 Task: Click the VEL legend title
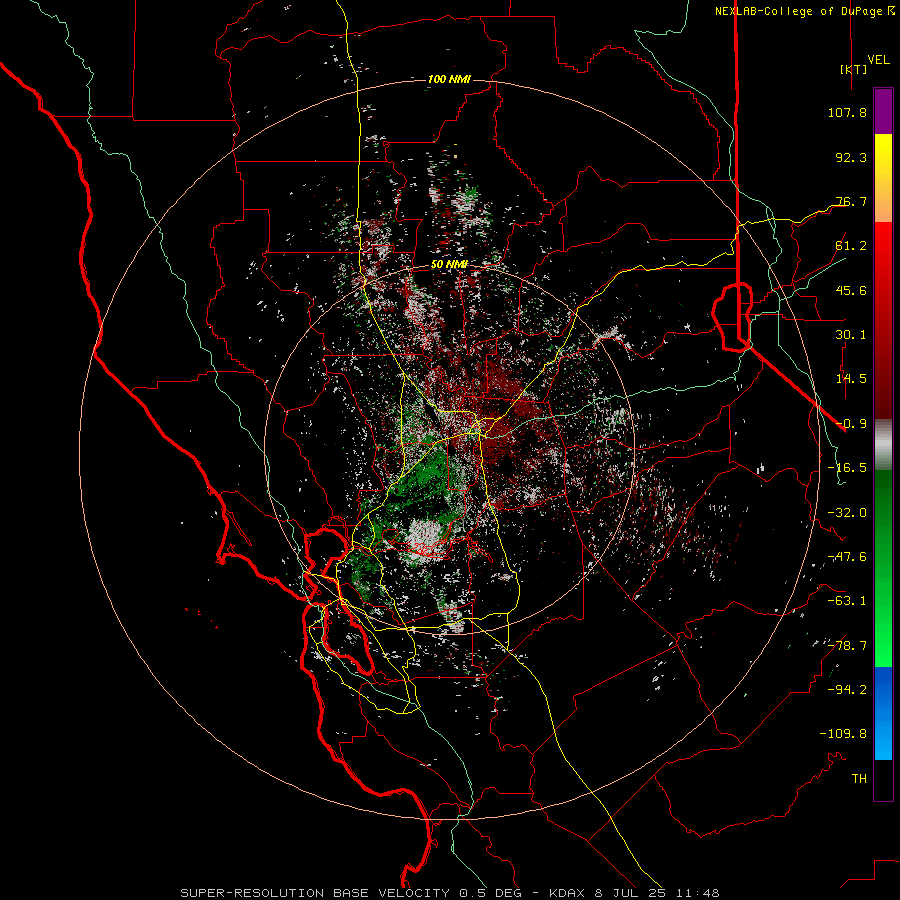coord(879,60)
